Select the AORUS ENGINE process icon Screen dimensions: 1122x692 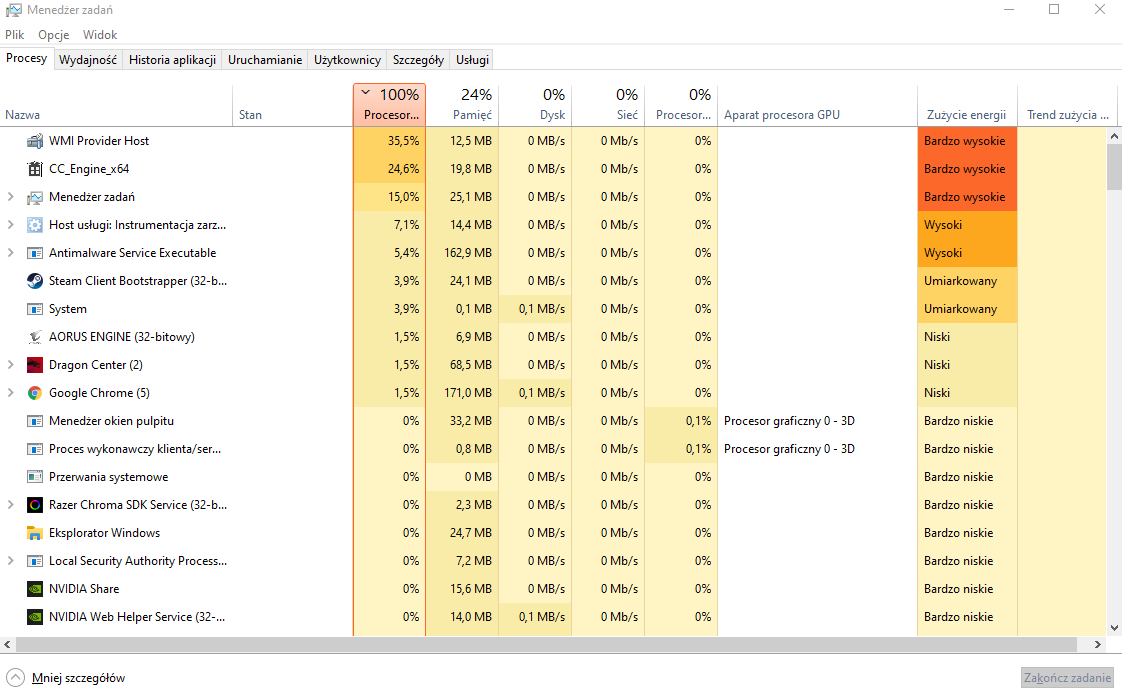(x=36, y=336)
